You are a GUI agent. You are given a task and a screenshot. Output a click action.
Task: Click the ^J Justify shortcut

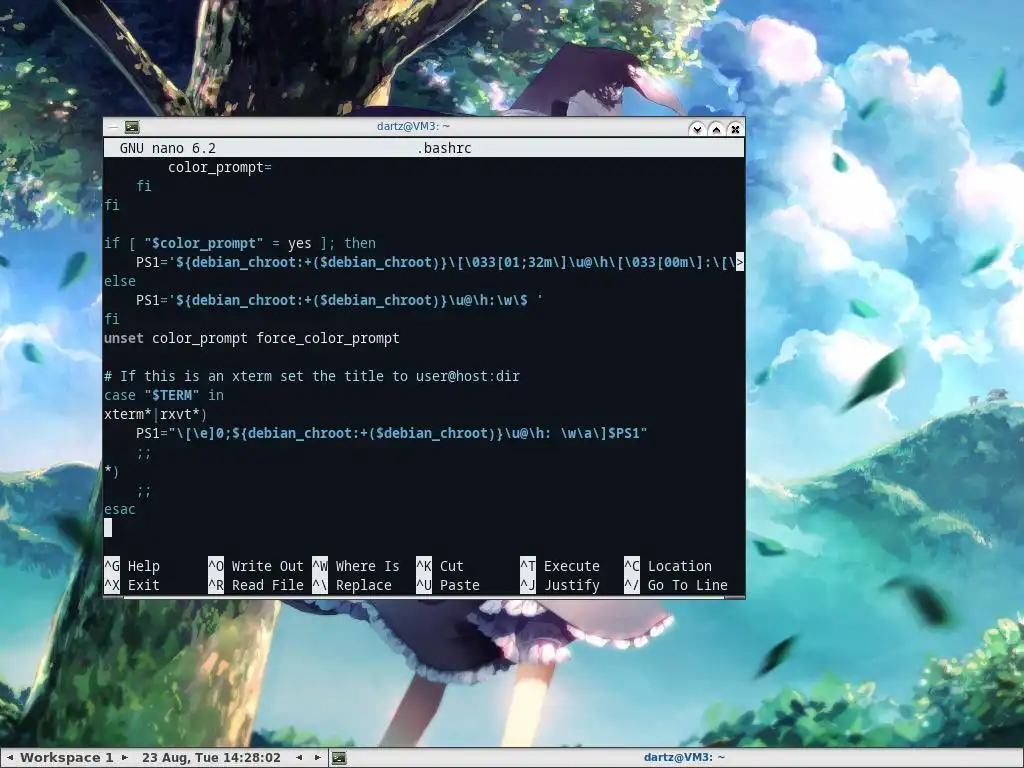(560, 585)
